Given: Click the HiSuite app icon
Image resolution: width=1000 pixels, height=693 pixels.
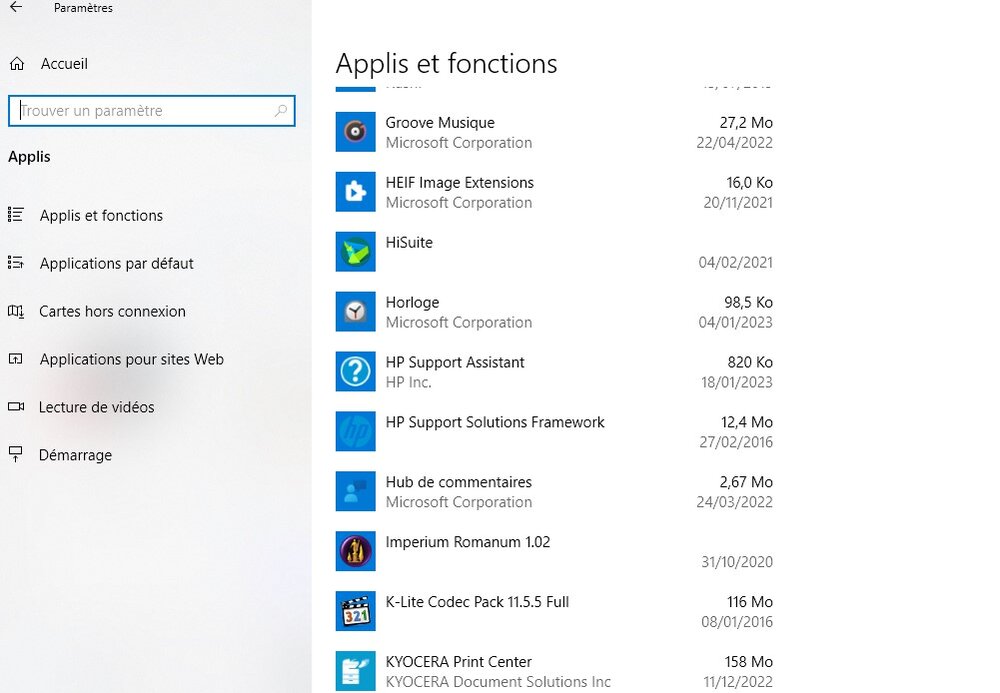Looking at the screenshot, I should [355, 252].
